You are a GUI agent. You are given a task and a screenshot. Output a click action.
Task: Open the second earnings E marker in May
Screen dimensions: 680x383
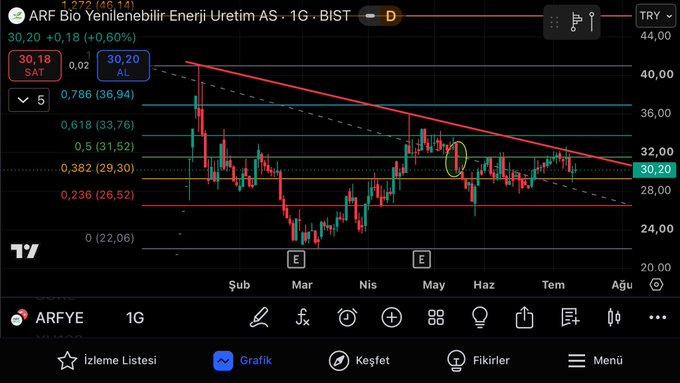point(422,259)
